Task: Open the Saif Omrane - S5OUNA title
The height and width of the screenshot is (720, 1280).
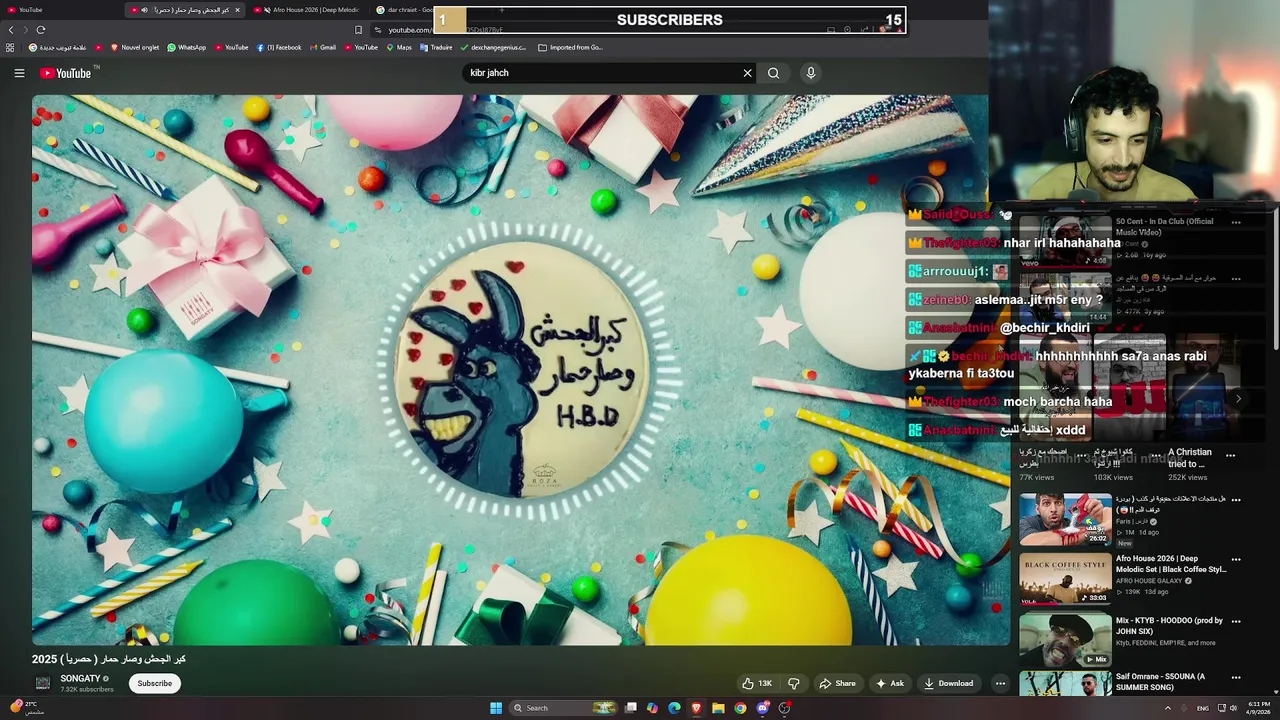Action: [x=1160, y=682]
